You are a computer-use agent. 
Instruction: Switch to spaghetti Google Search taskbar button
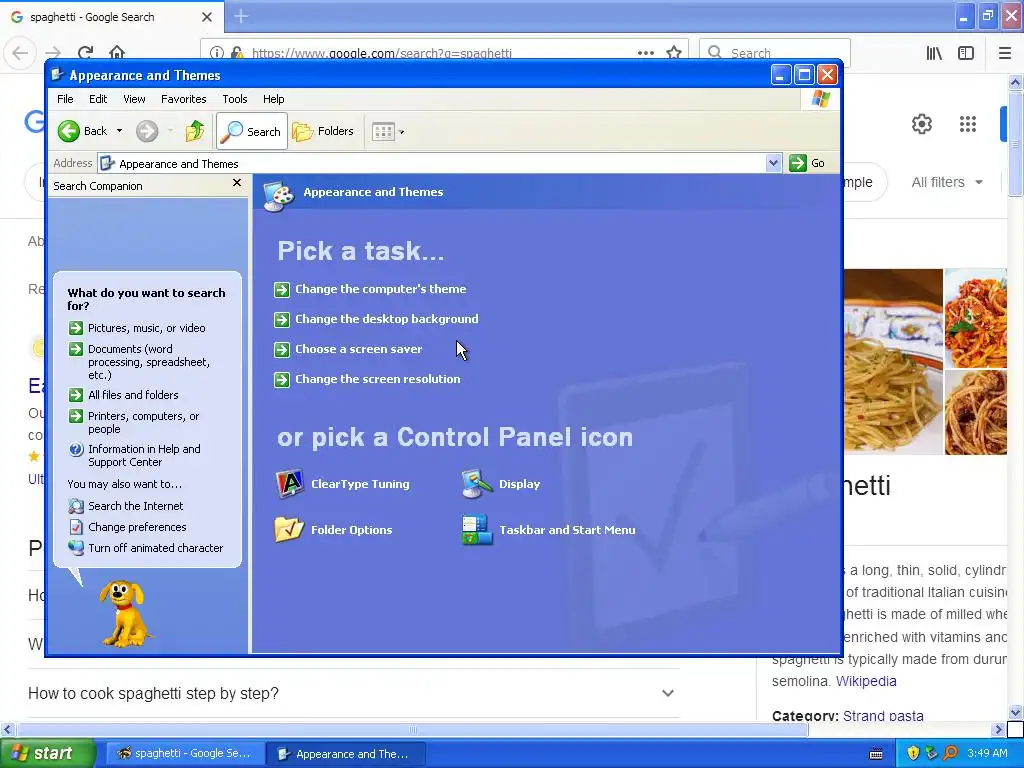(185, 754)
